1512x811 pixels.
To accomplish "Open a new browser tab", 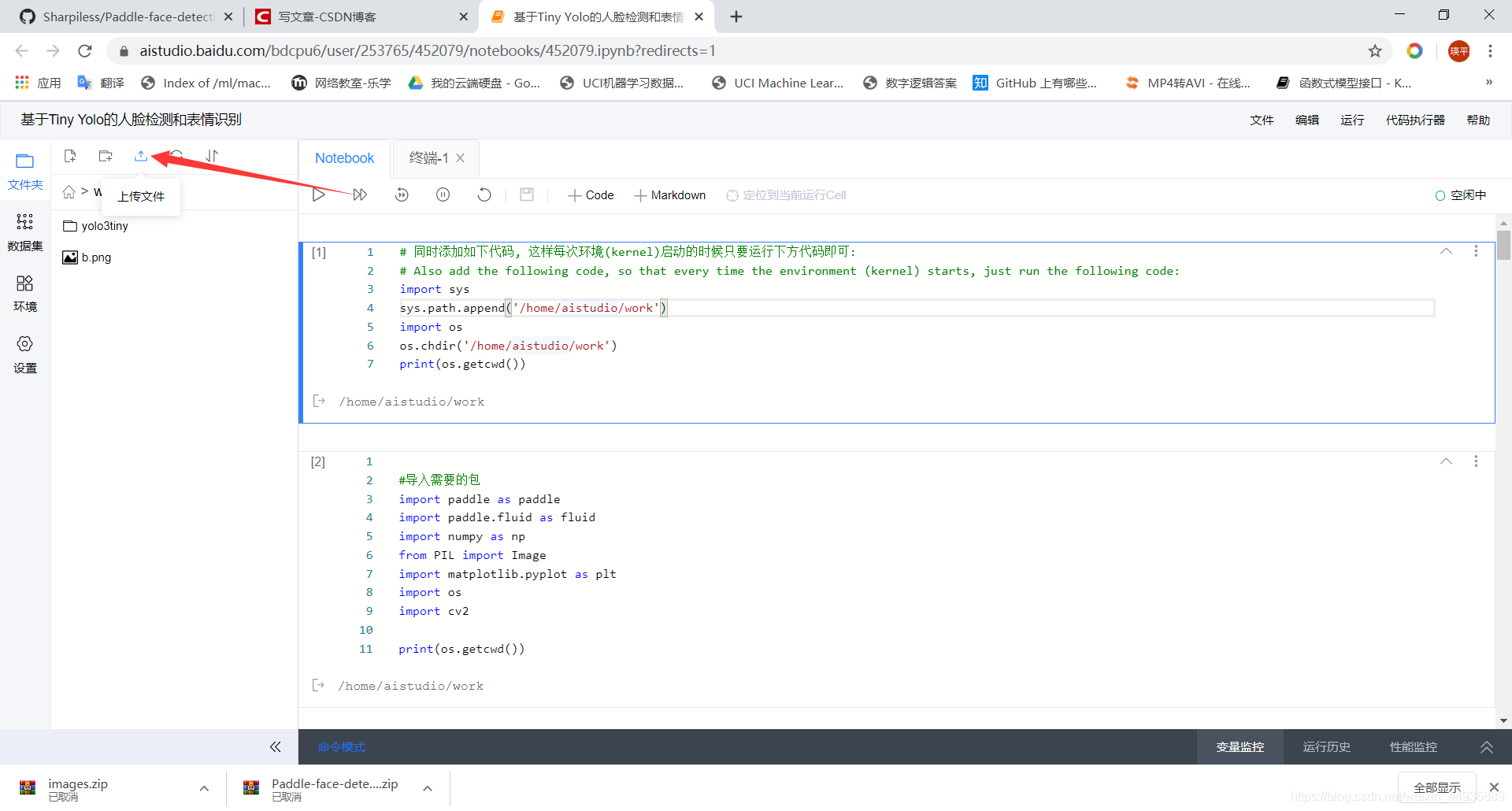I will pos(736,17).
